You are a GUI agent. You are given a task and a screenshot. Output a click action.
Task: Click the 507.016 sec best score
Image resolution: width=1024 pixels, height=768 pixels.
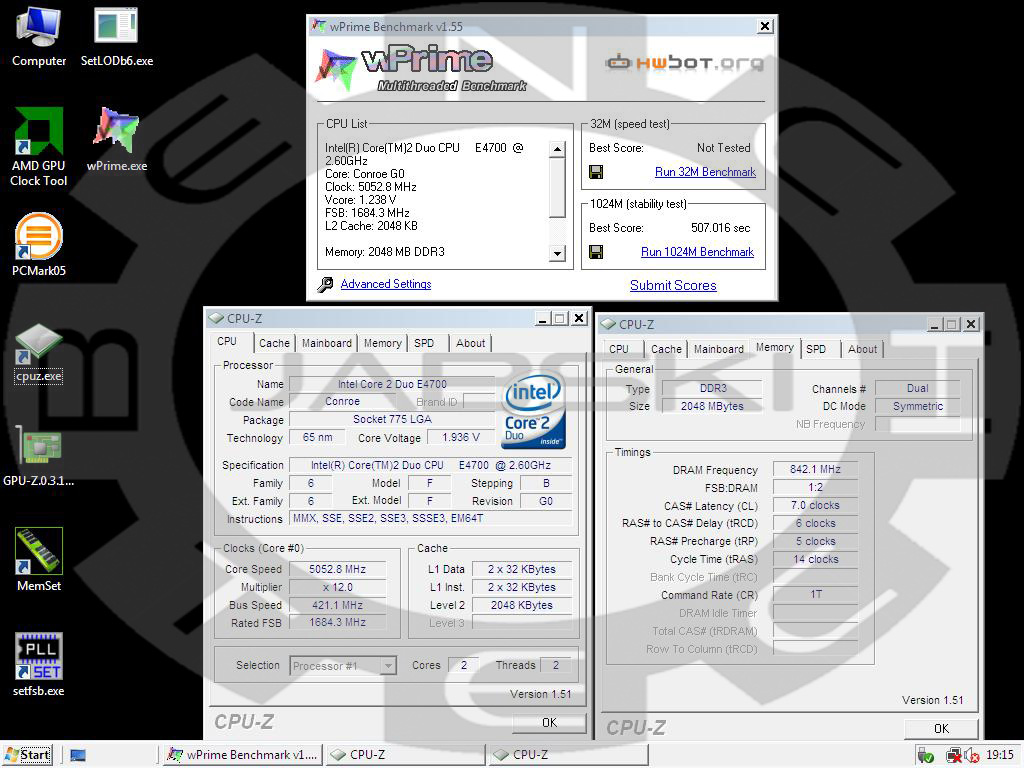(x=720, y=228)
